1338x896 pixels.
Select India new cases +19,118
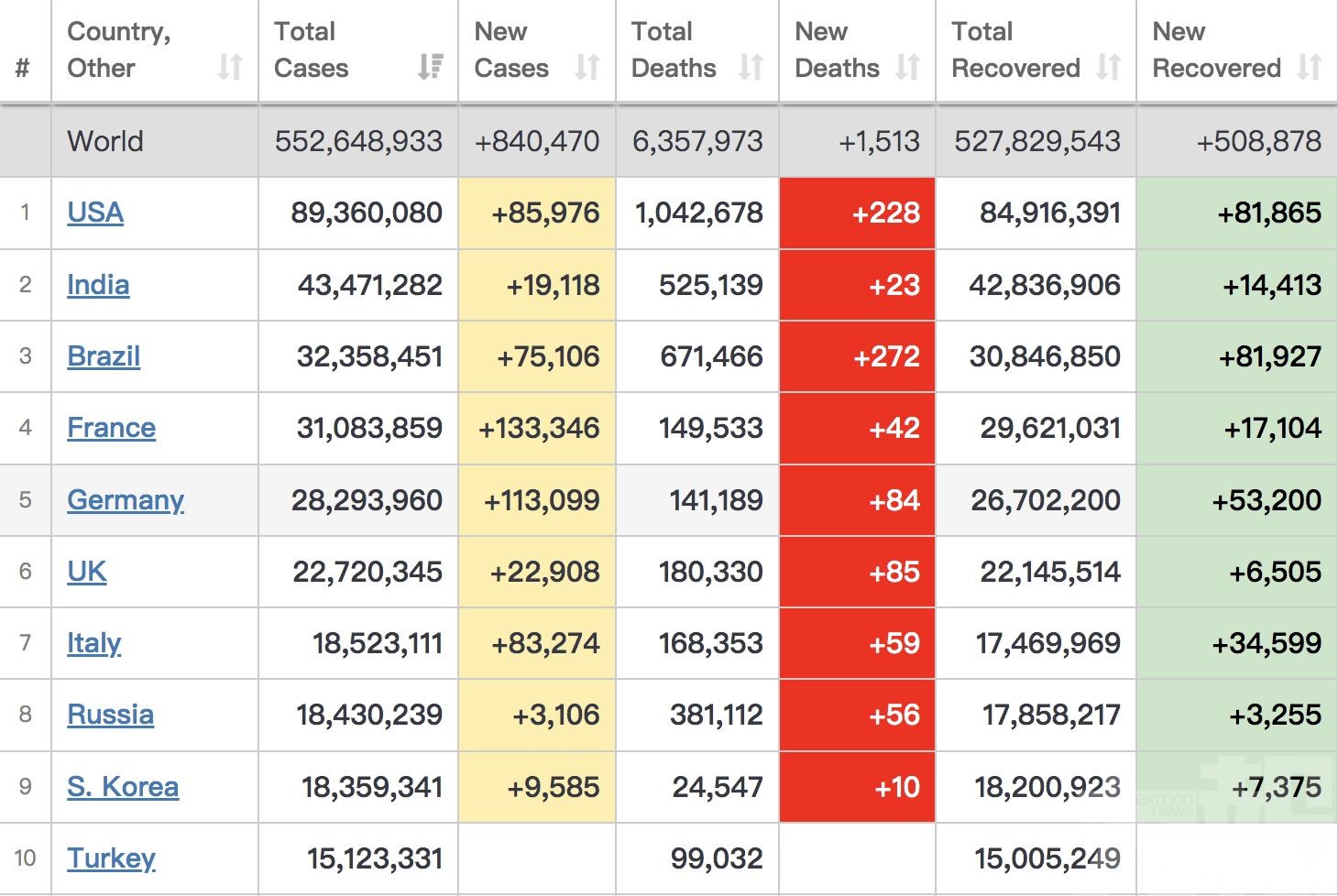coord(554,285)
